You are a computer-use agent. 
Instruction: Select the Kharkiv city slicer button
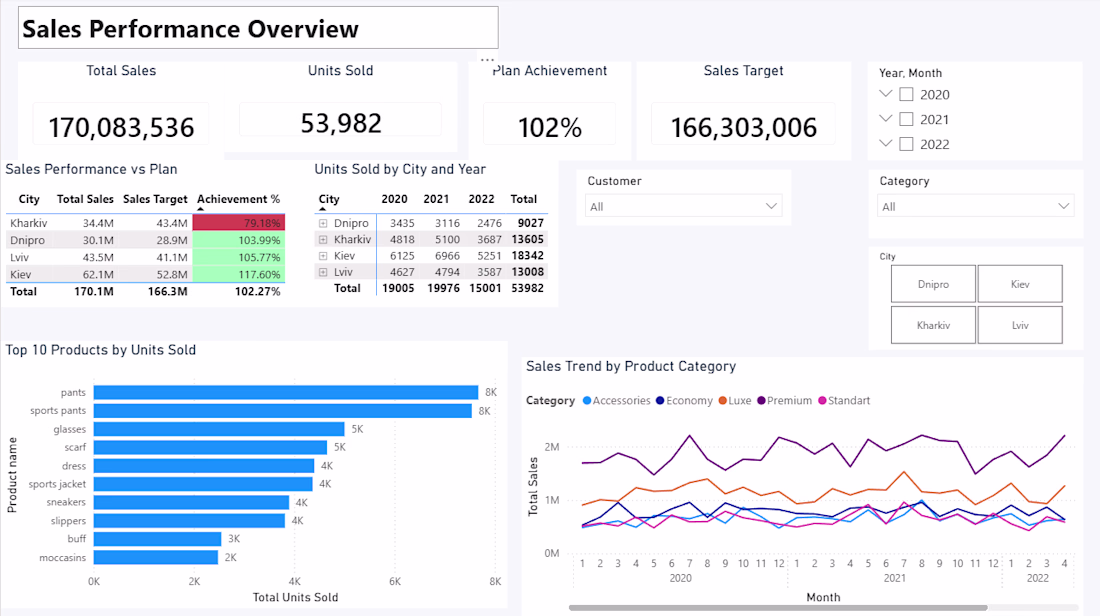[933, 325]
